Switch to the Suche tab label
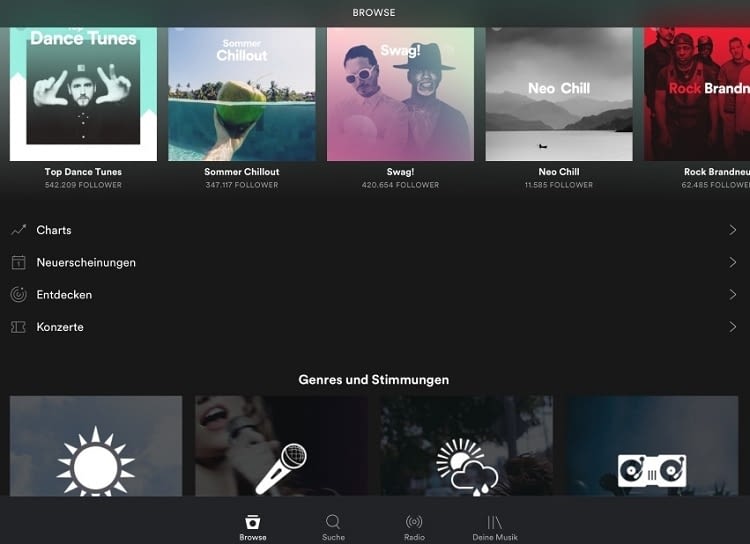Viewport: 750px width, 544px height. 333,537
